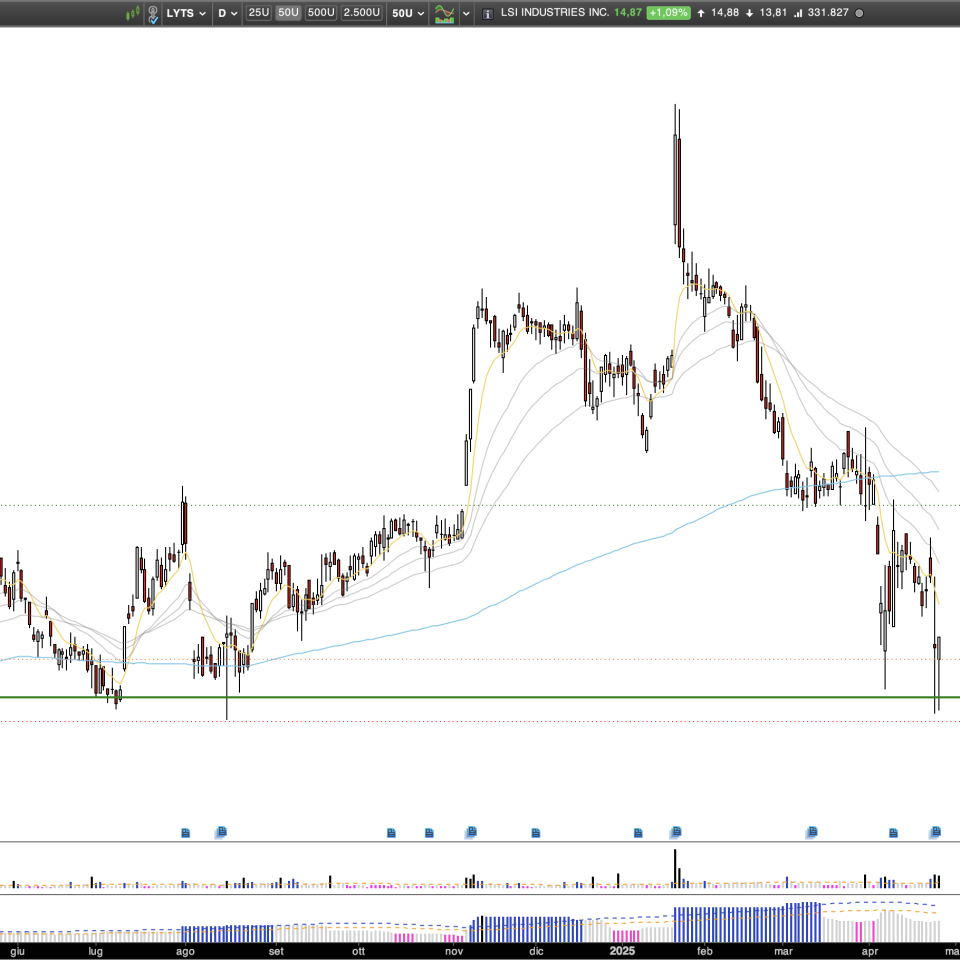Image resolution: width=960 pixels, height=960 pixels.
Task: Click the 2025 year label on time axis
Action: [622, 951]
